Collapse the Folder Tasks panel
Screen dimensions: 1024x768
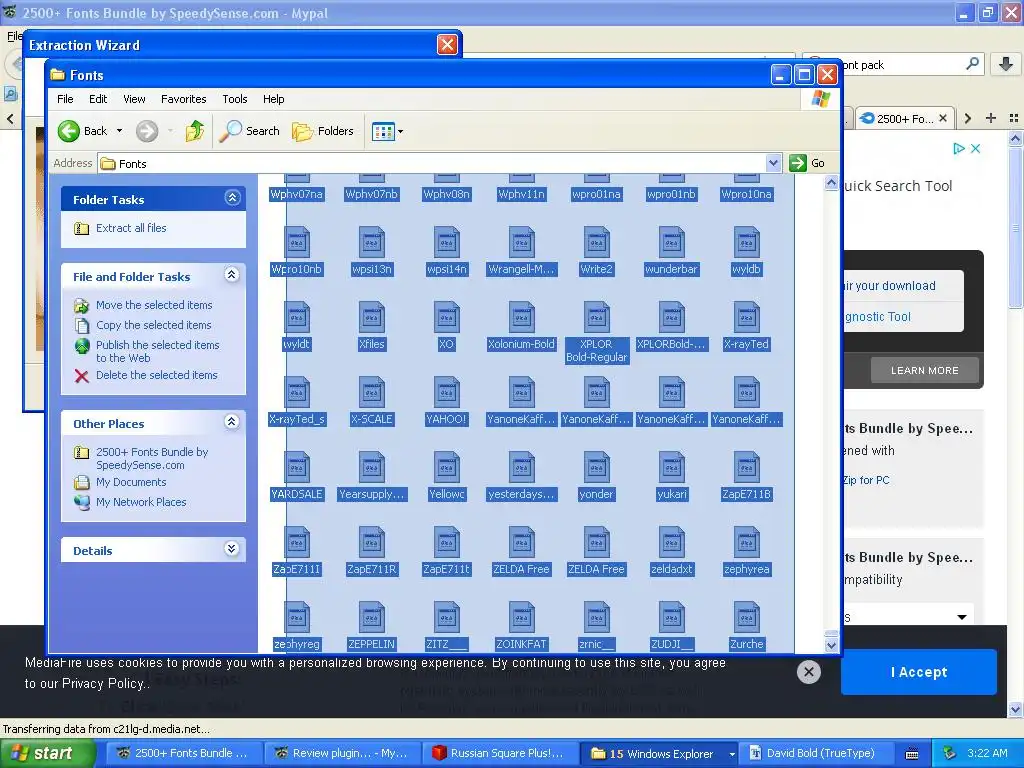pyautogui.click(x=232, y=198)
